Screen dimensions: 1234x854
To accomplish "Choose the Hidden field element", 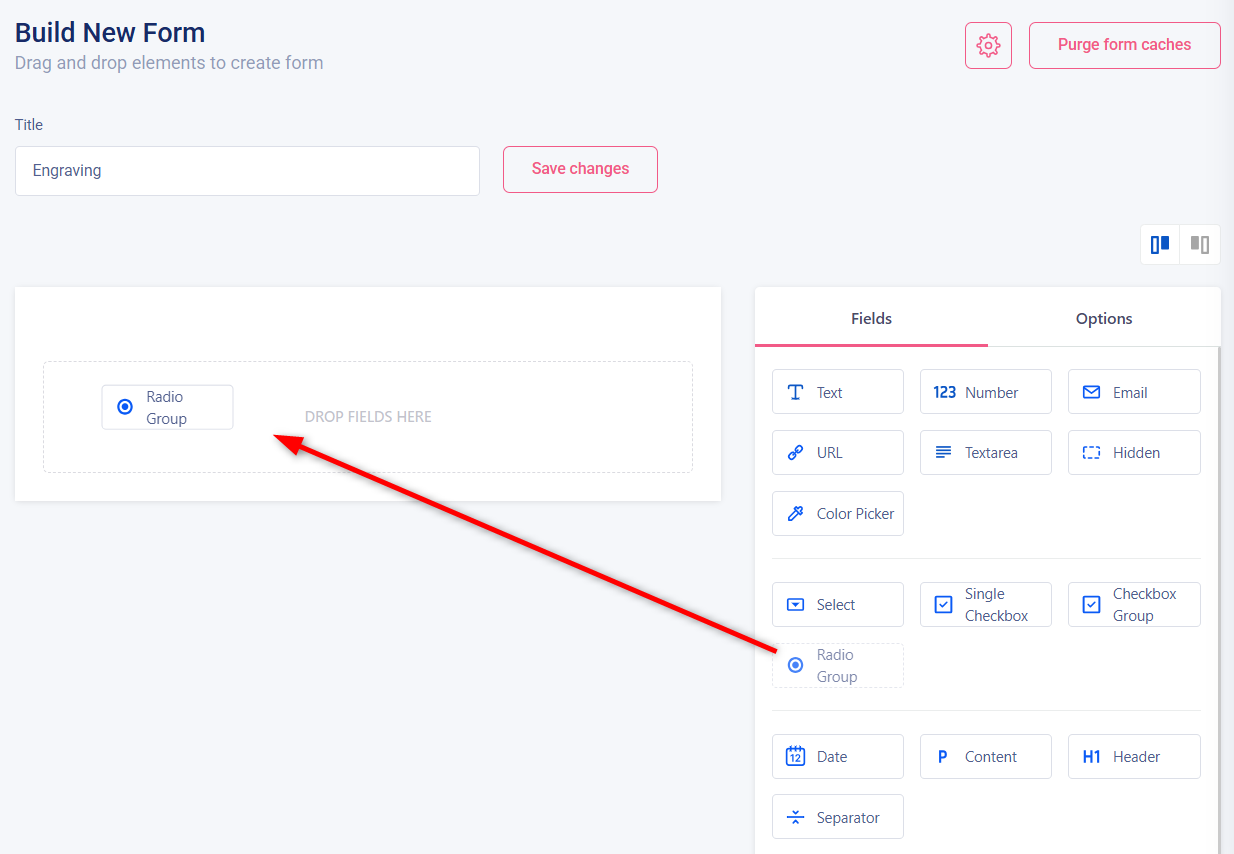I will coord(1133,453).
